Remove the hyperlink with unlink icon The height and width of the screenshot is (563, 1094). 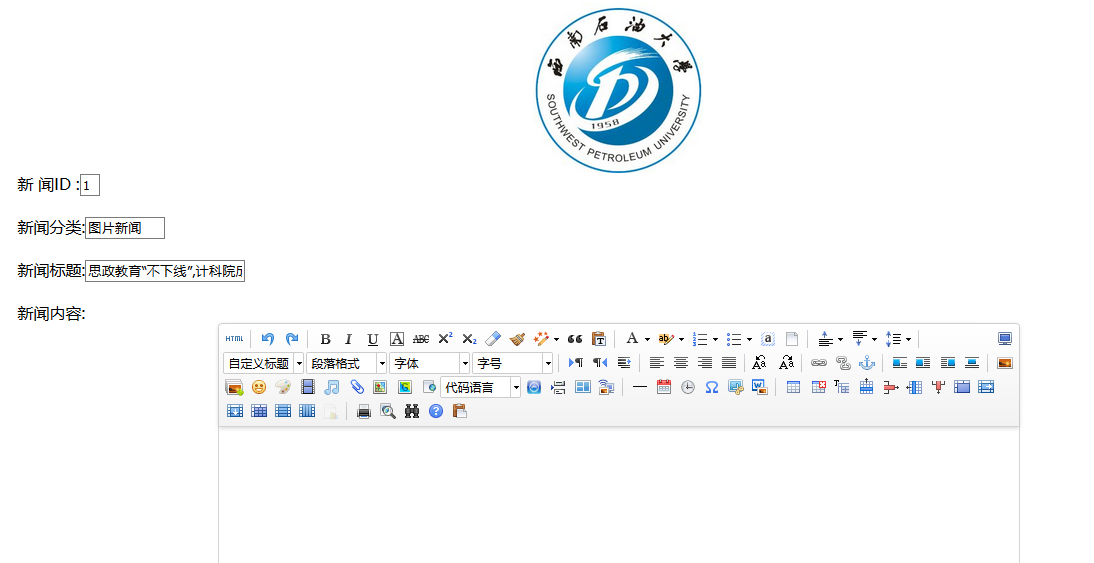click(843, 363)
